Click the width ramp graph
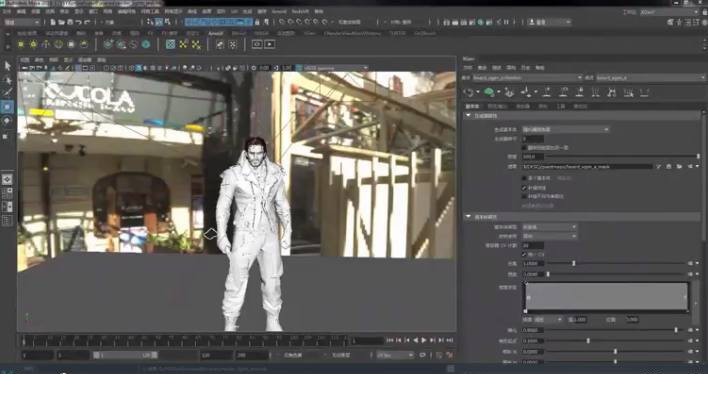The height and width of the screenshot is (397, 708). (x=606, y=297)
